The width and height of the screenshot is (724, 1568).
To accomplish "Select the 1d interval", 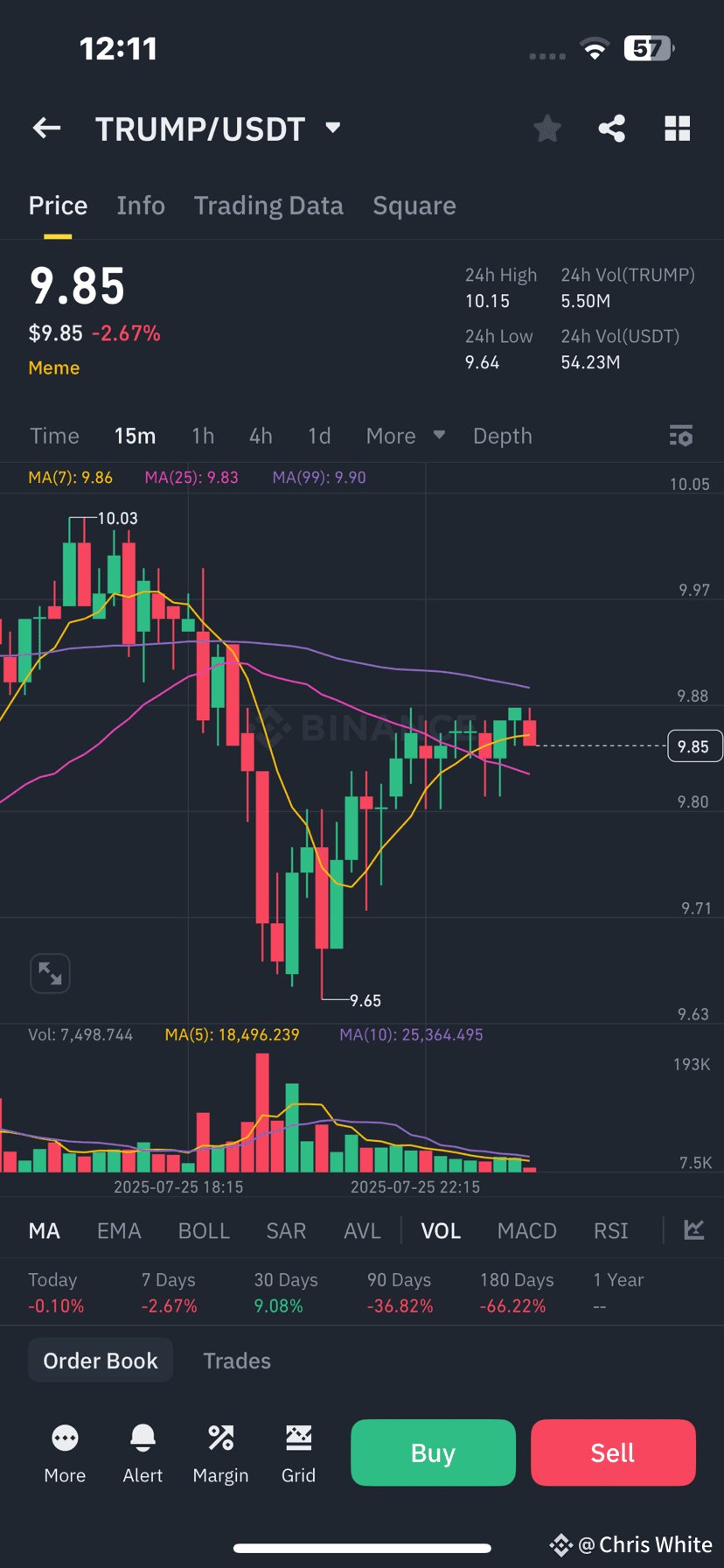I will (x=319, y=436).
